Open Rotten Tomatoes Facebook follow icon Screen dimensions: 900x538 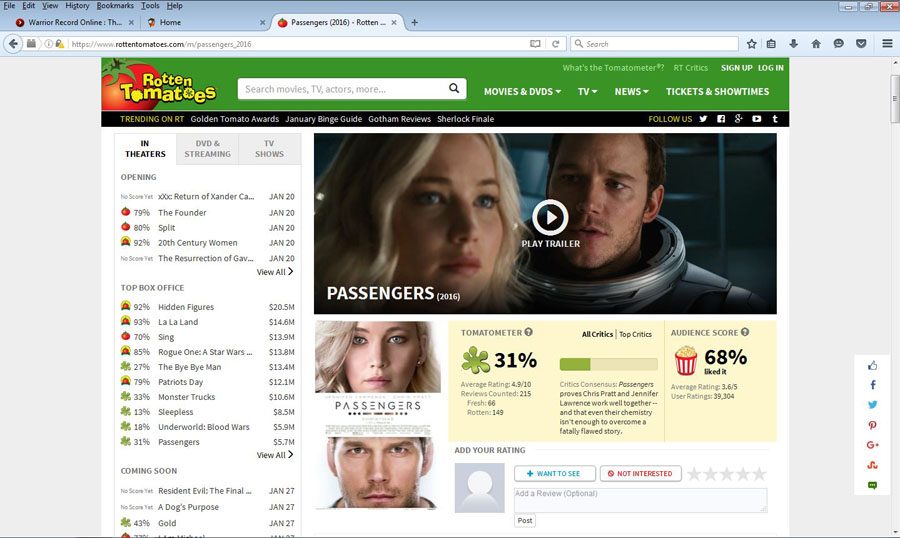click(x=721, y=119)
